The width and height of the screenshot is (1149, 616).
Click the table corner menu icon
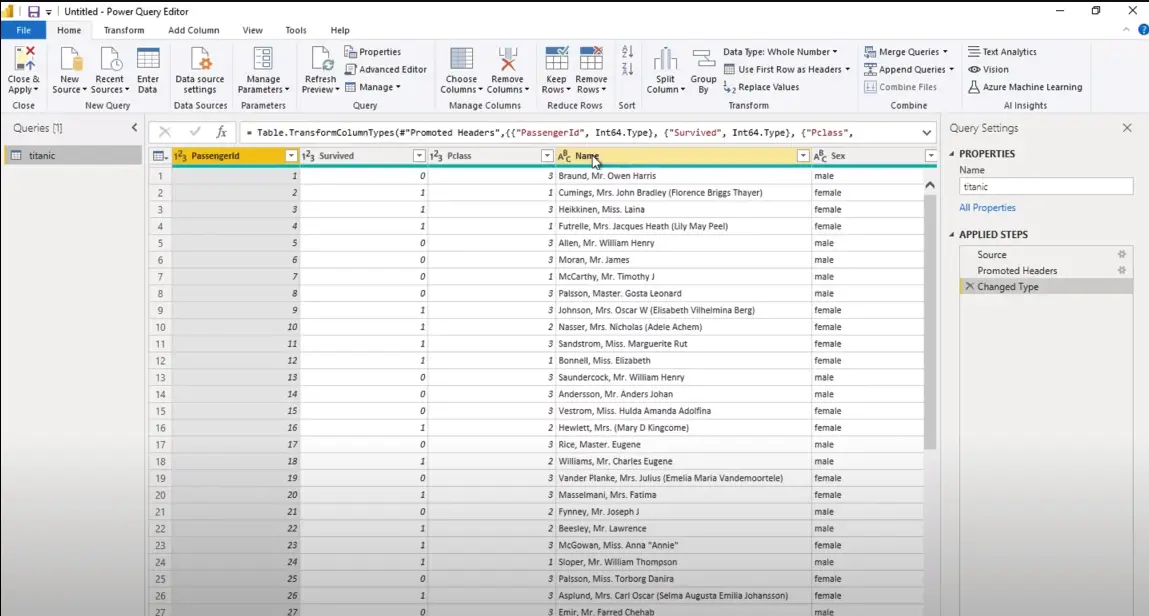pos(159,156)
